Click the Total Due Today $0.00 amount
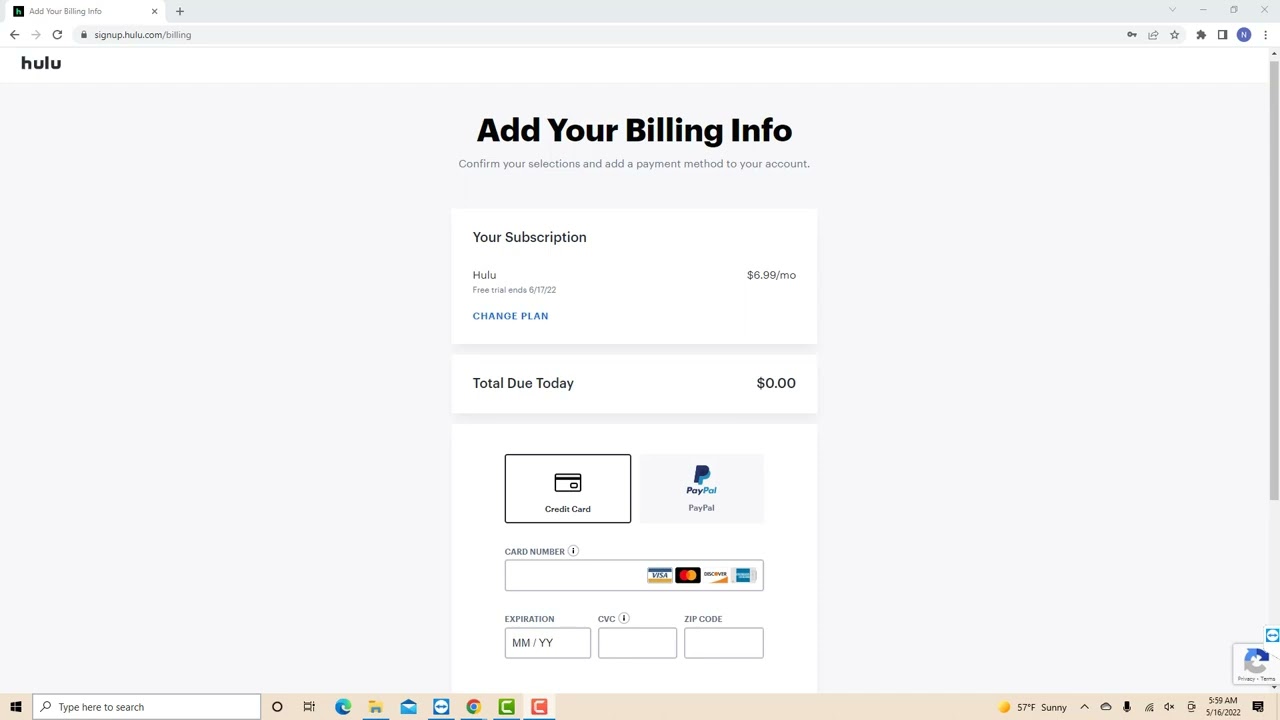 pos(776,383)
